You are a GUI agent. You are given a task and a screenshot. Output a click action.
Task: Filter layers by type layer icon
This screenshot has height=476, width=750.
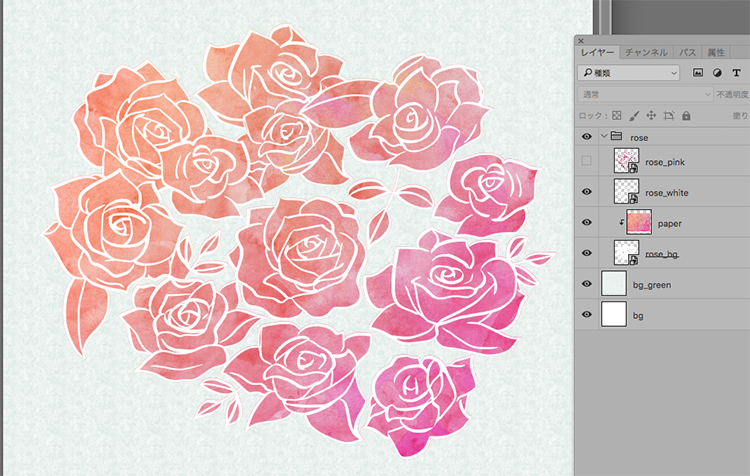tap(736, 73)
